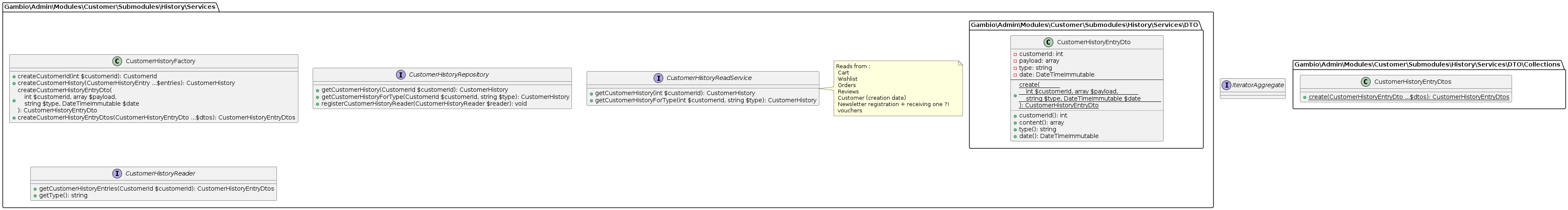
Task: Click the CustomerHistoryEntryDtos class icon
Action: pos(1365,82)
